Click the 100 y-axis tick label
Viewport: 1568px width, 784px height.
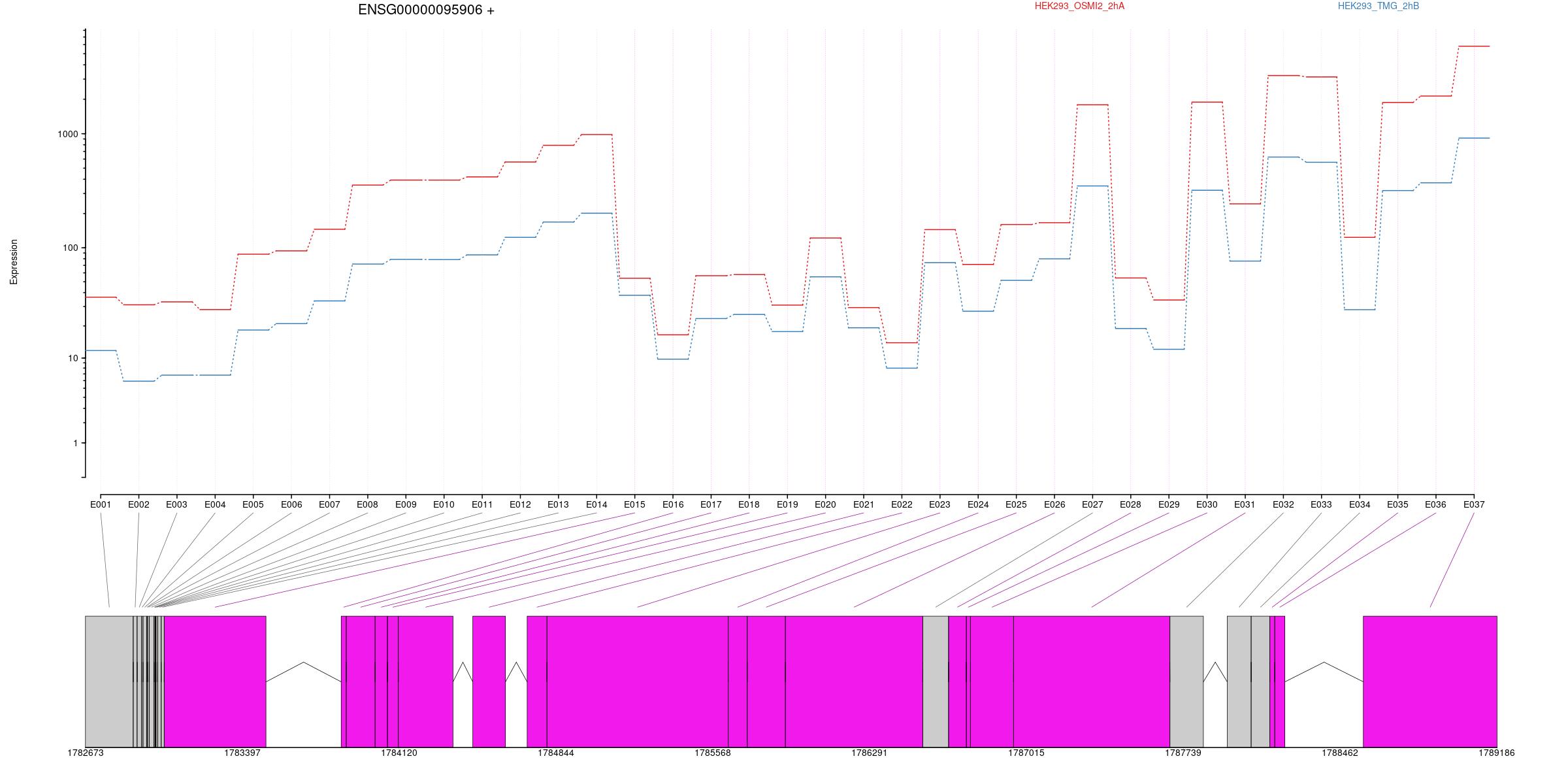(70, 248)
